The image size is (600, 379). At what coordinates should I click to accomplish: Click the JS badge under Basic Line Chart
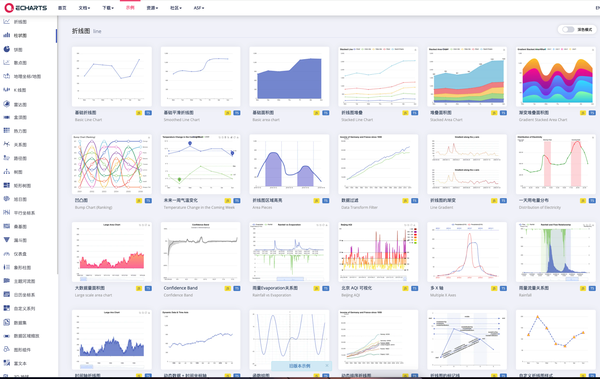[x=139, y=113]
